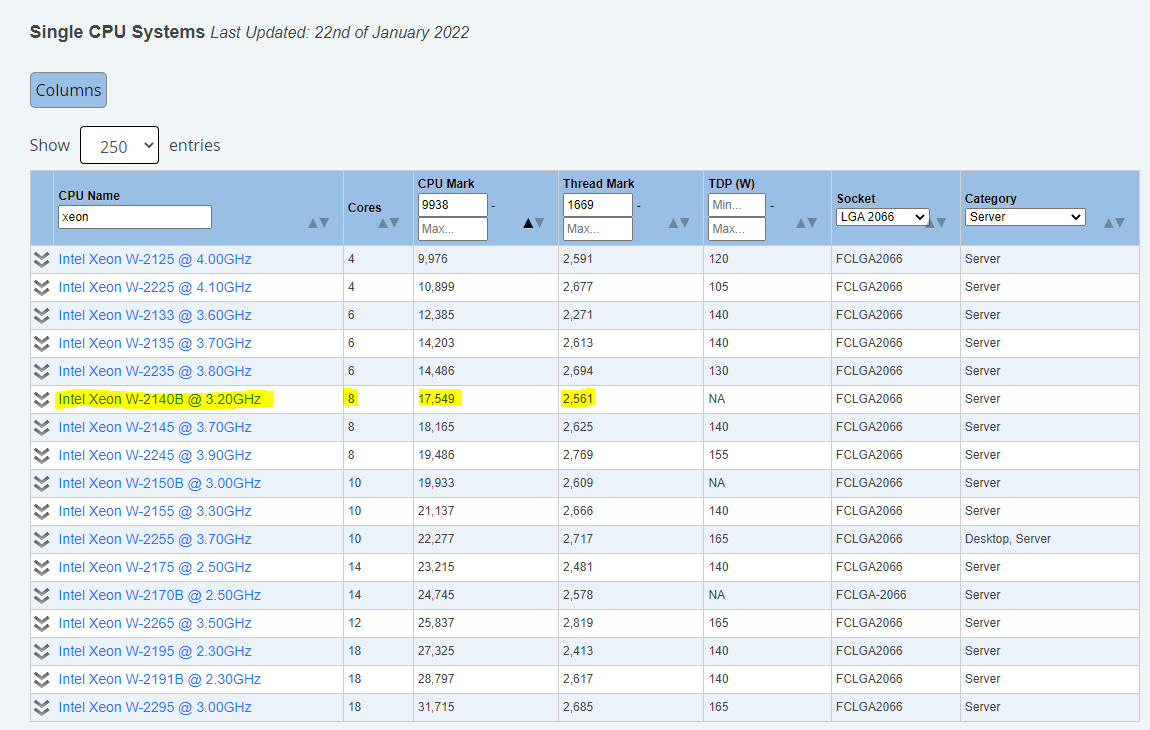Expand details for Intel Xeon W-2133 row
Viewport: 1150px width, 730px height.
coord(41,315)
